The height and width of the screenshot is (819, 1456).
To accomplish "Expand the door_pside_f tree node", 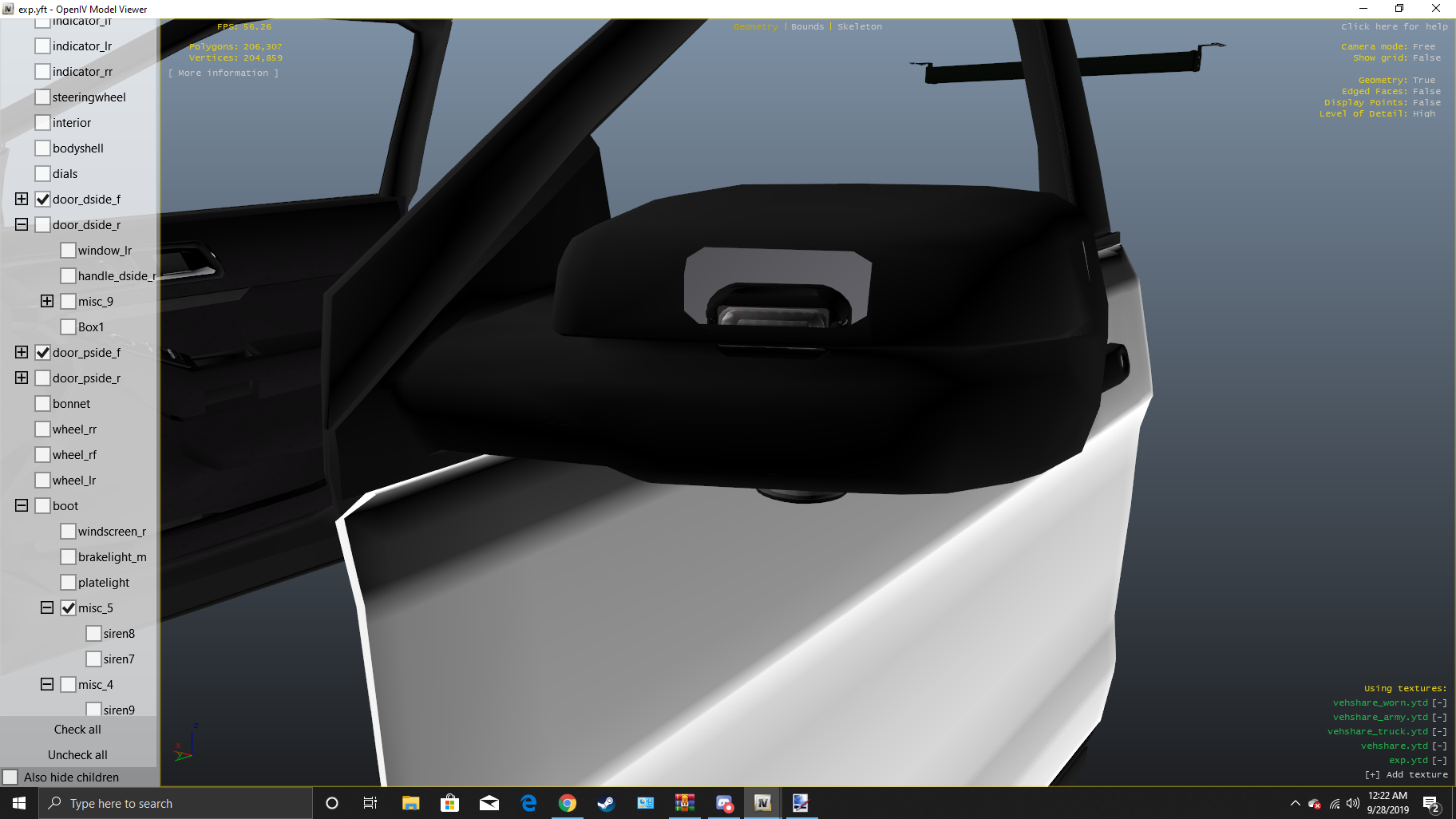I will [x=22, y=352].
